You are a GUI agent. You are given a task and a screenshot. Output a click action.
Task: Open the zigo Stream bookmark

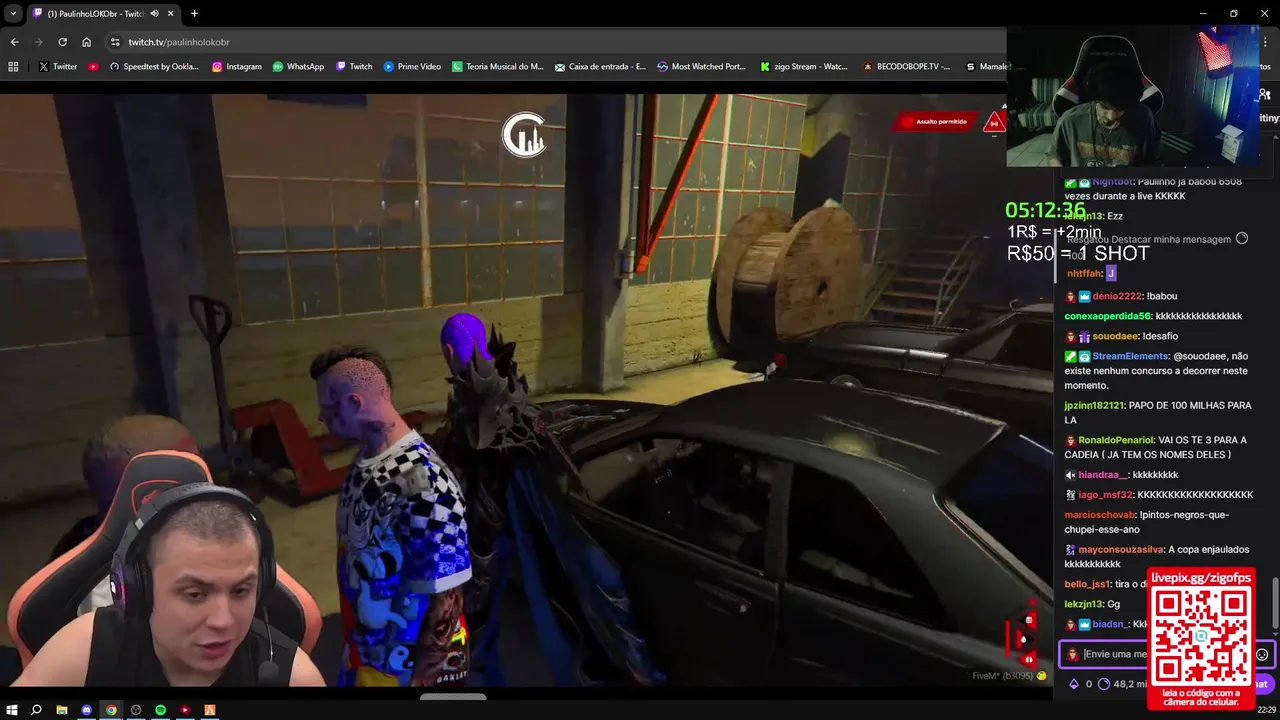(804, 67)
